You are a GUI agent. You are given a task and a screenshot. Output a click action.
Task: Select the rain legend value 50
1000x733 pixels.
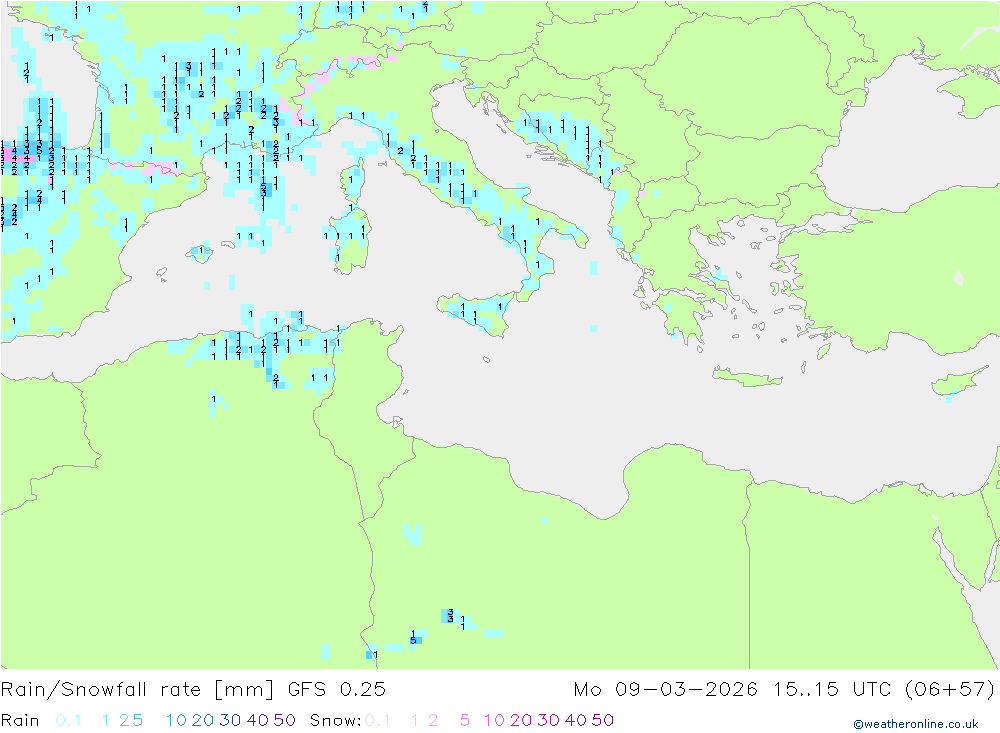tap(284, 720)
